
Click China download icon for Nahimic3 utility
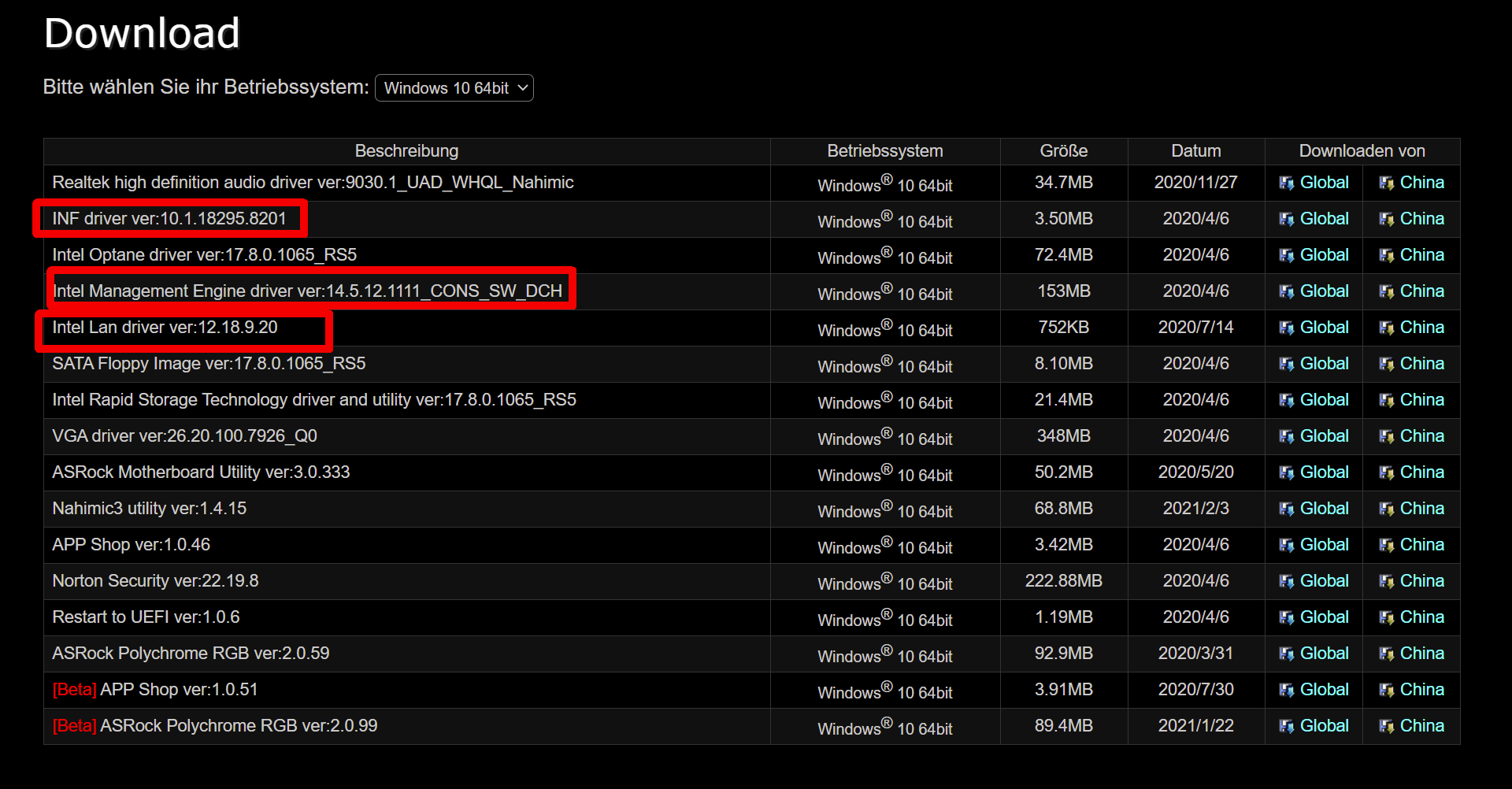pyautogui.click(x=1386, y=509)
